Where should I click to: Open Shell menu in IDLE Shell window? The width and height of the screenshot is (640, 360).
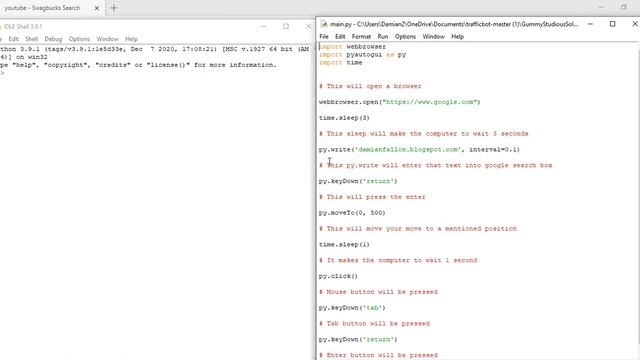[31, 39]
